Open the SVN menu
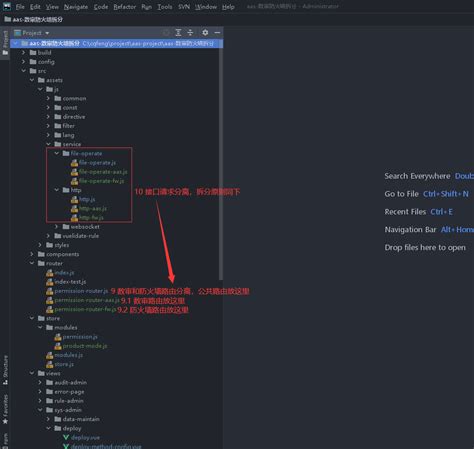 pyautogui.click(x=184, y=7)
